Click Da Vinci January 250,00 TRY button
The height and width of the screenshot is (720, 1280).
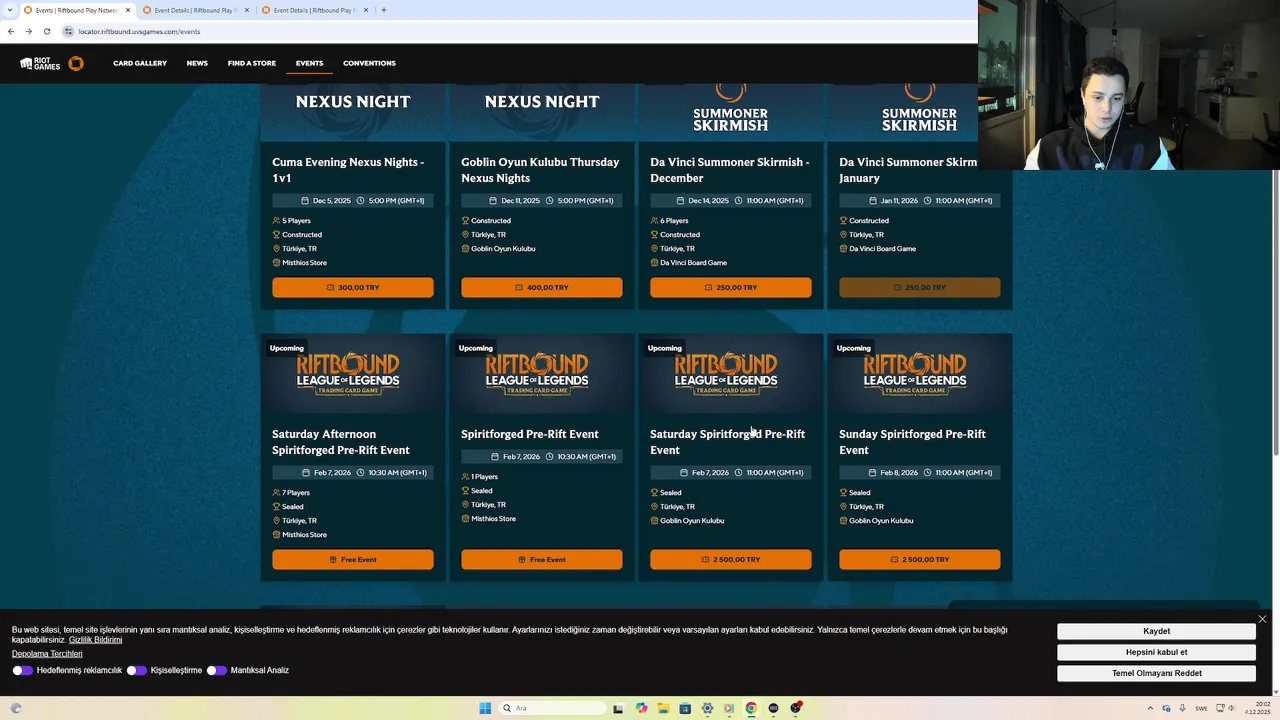(x=920, y=287)
